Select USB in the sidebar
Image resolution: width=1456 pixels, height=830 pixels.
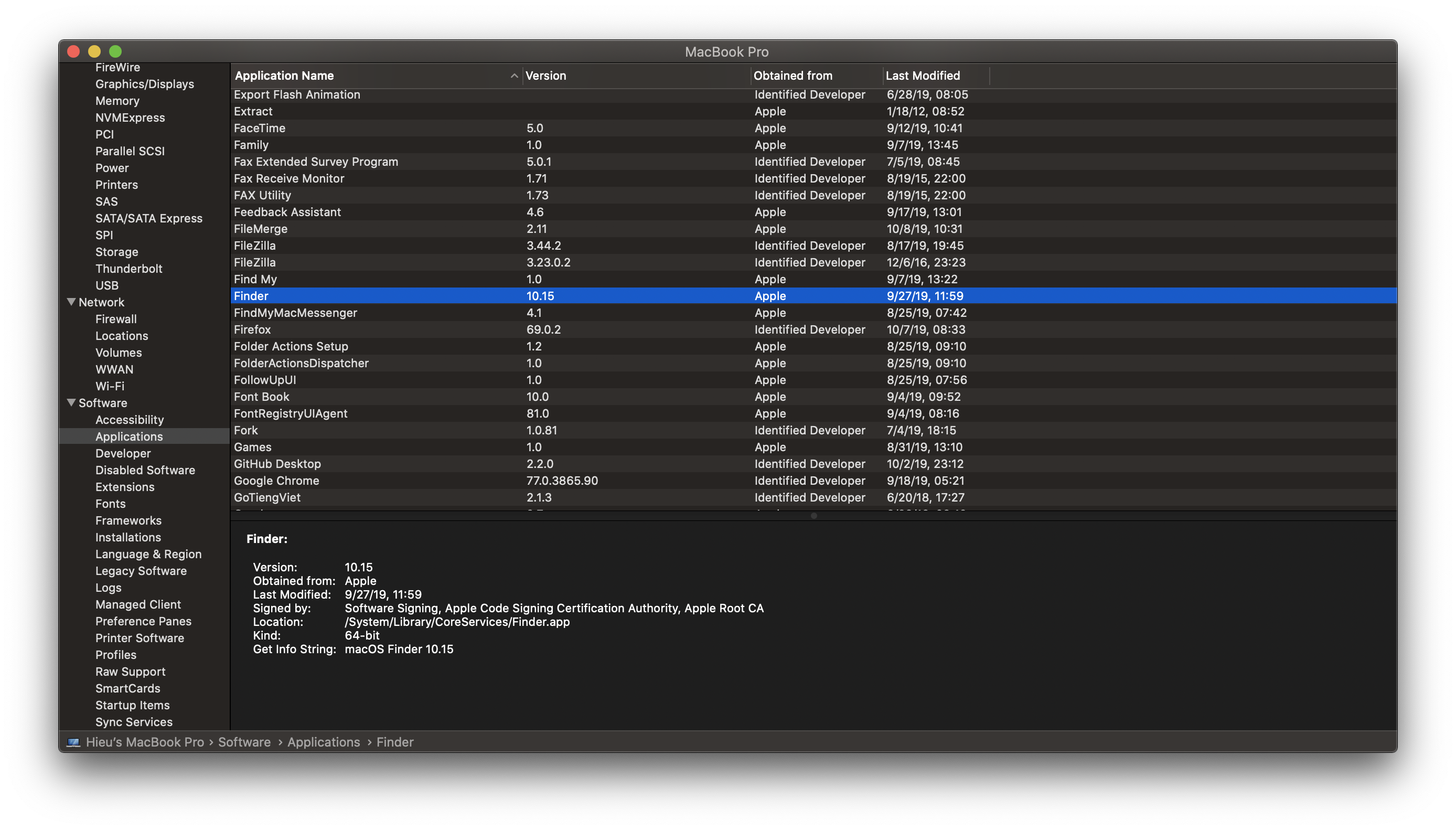106,285
